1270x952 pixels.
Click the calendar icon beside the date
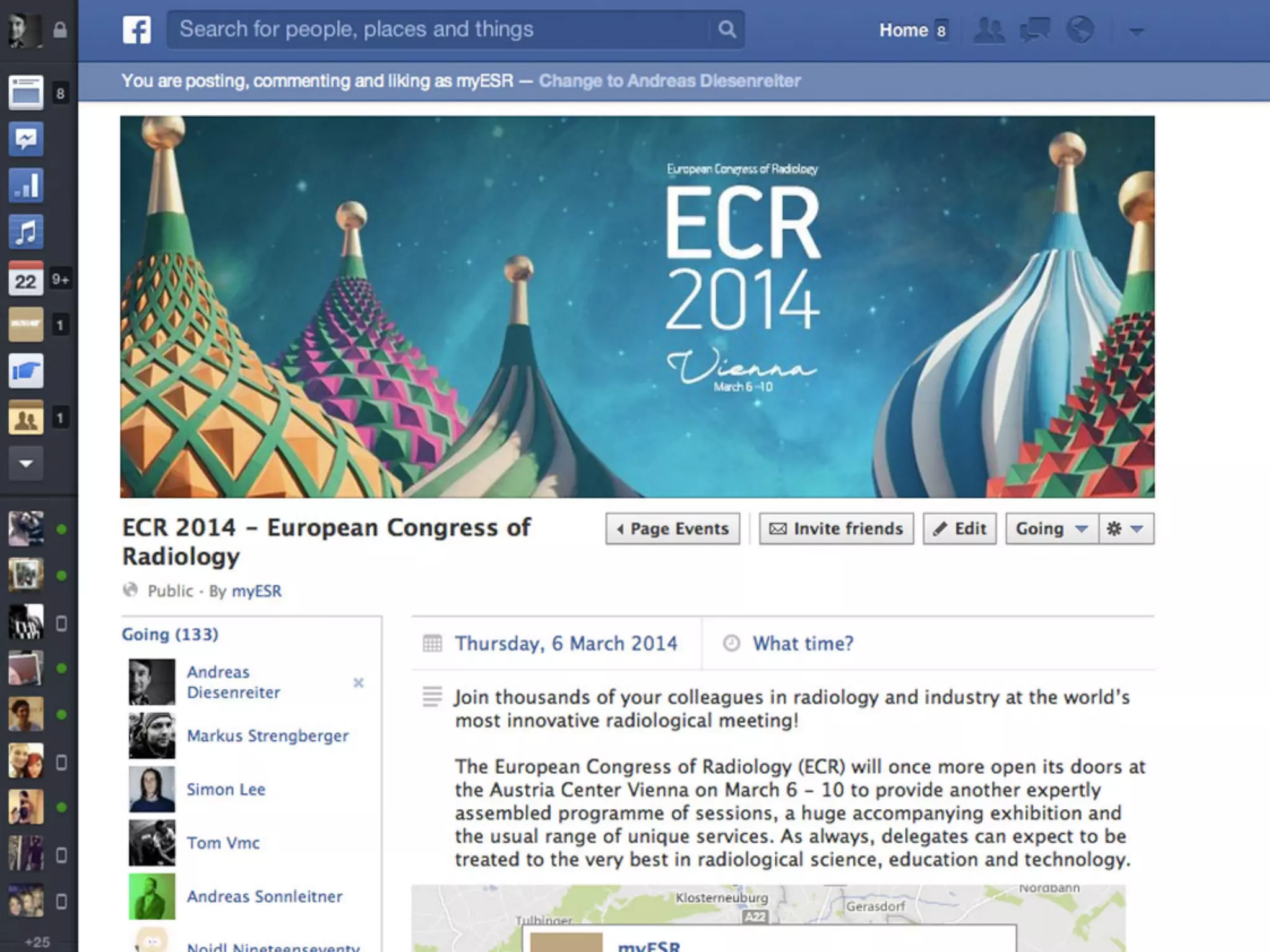click(432, 643)
